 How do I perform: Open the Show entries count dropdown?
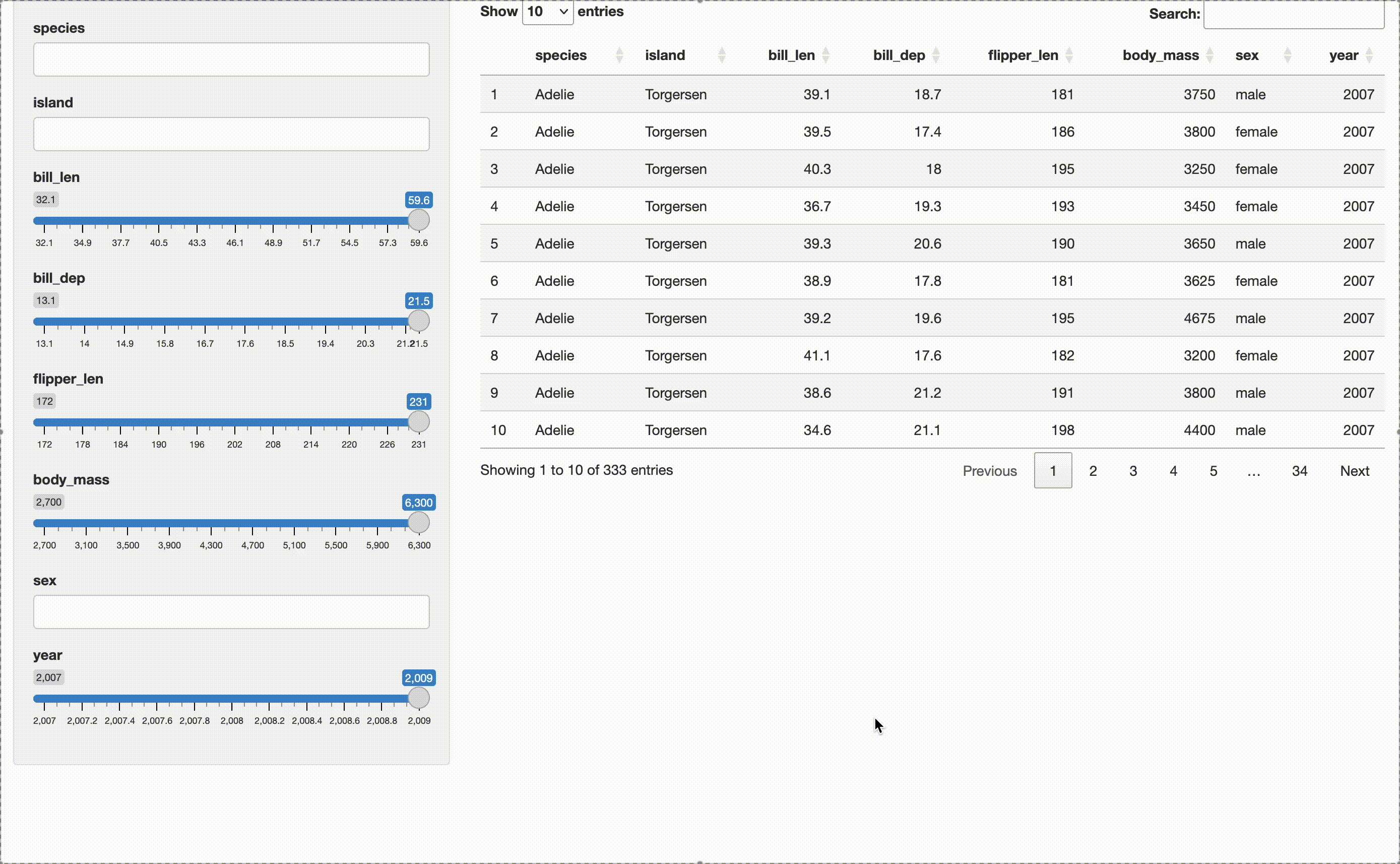click(x=547, y=12)
